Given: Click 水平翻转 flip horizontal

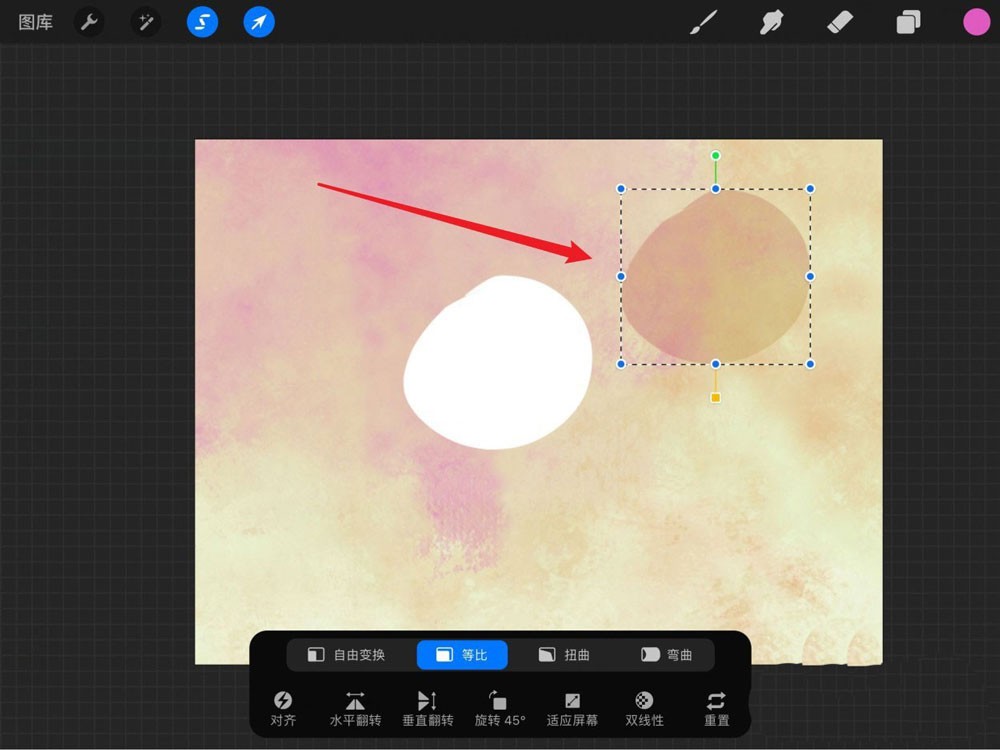Looking at the screenshot, I should coord(355,709).
